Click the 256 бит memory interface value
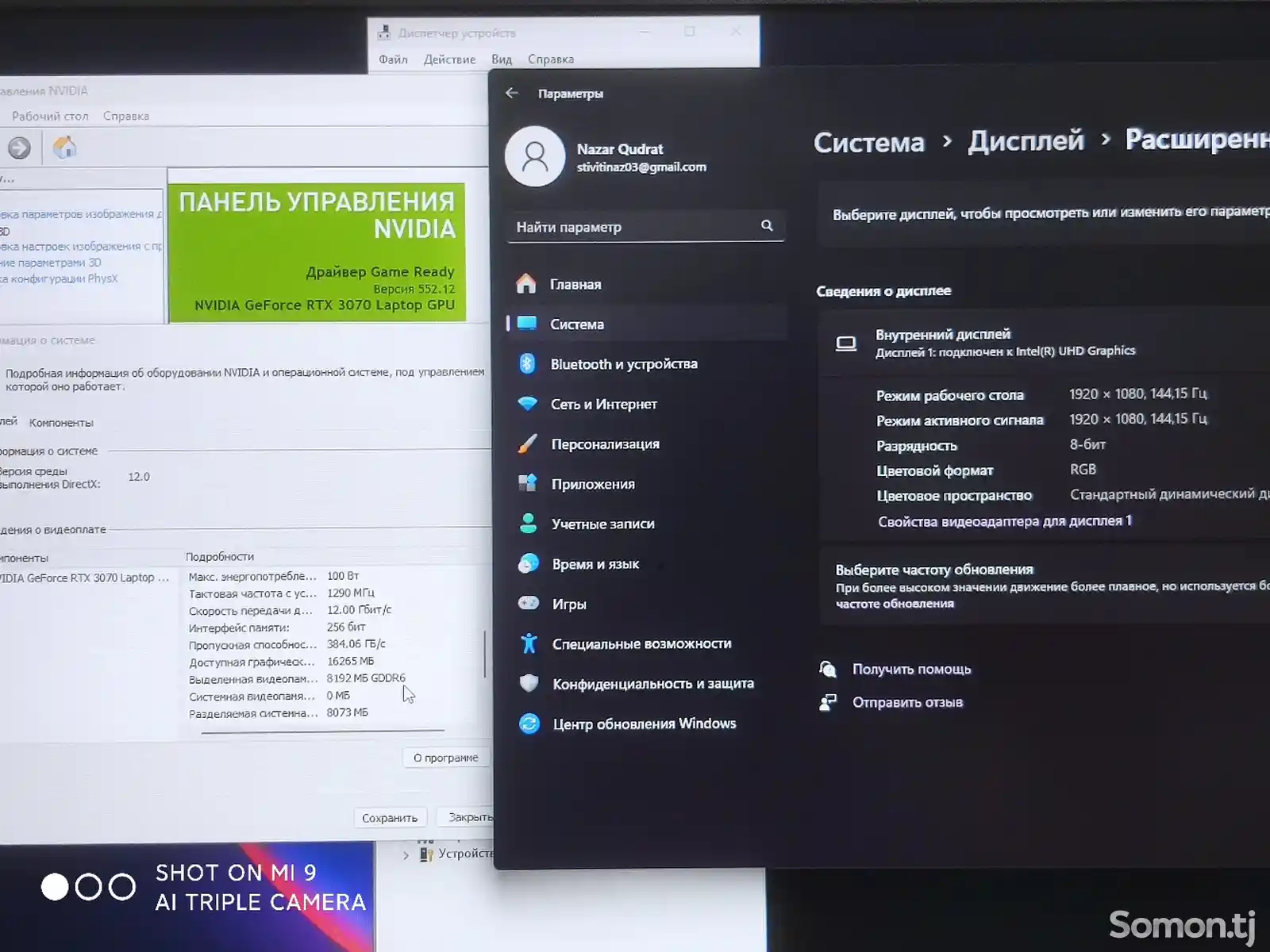This screenshot has height=952, width=1270. coord(346,627)
